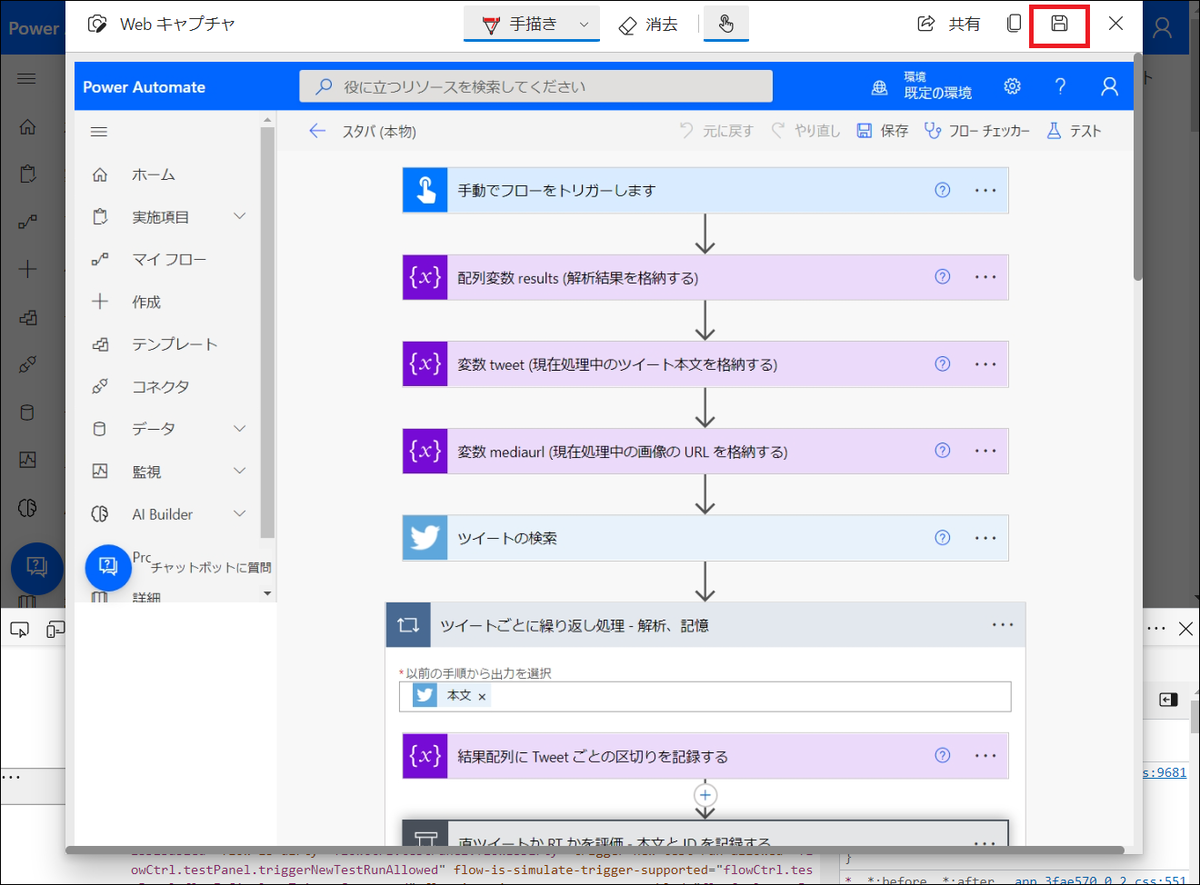
Task: Click help icon on 変数 mediaurl step
Action: point(942,451)
